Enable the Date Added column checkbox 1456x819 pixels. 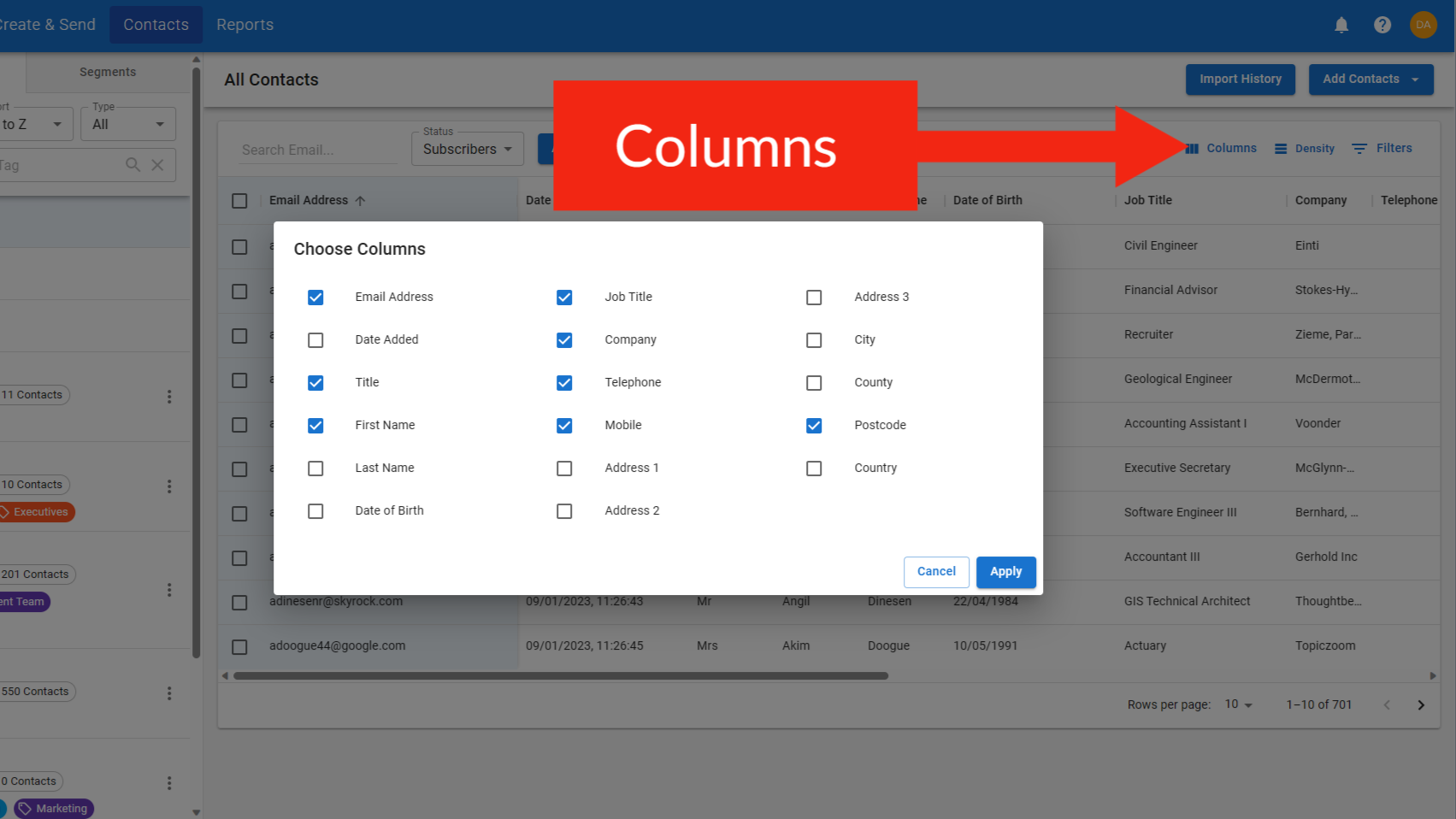(x=315, y=340)
